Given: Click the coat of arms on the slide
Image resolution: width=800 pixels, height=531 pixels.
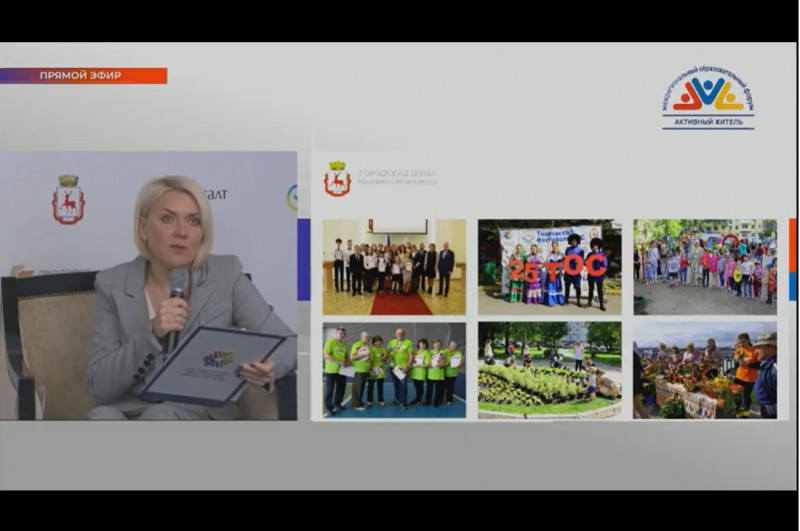Looking at the screenshot, I should click(x=337, y=179).
